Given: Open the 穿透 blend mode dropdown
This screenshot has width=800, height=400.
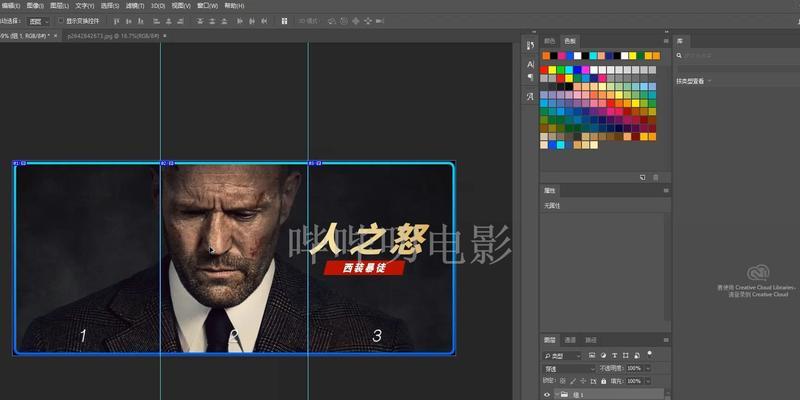Looking at the screenshot, I should pos(569,368).
